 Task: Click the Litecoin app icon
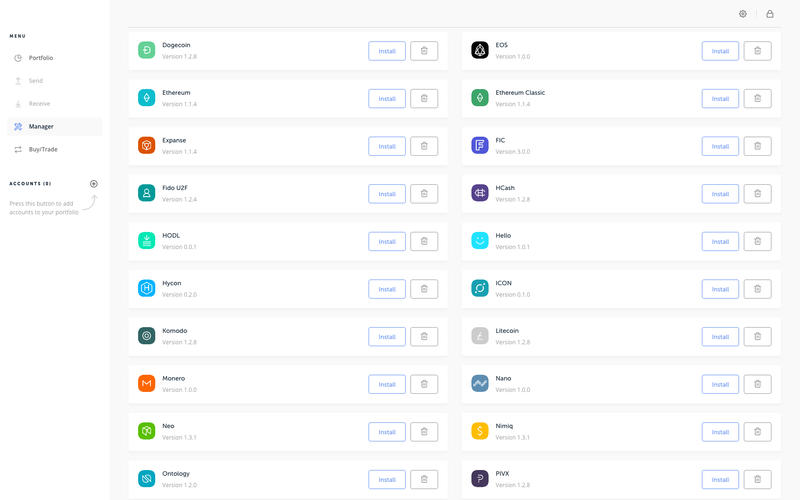(480, 336)
